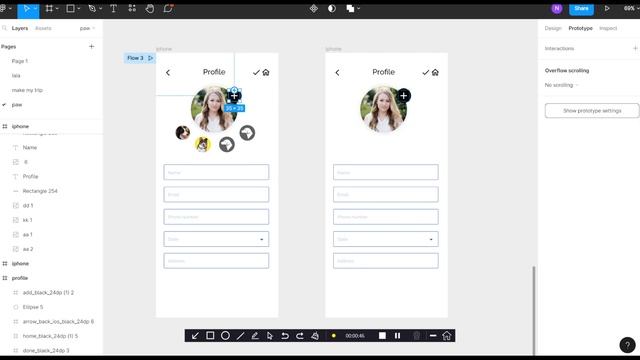
Task: Open Boolean operations dropdown arrow
Action: click(358, 9)
